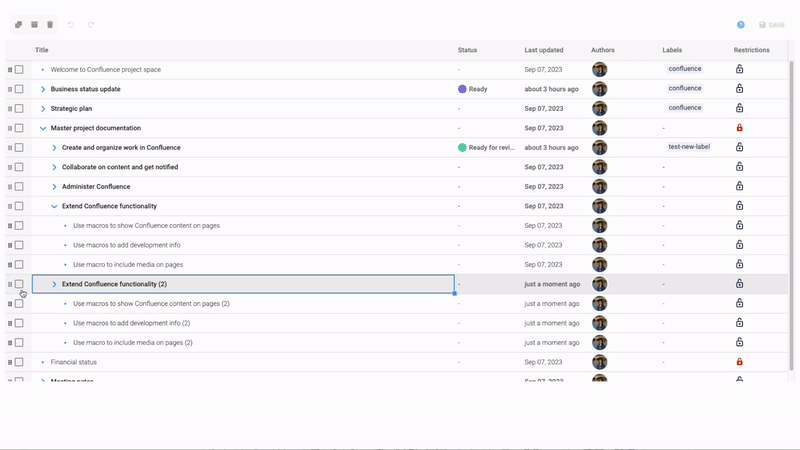Click the undo arrow icon
This screenshot has width=800, height=450.
pyautogui.click(x=71, y=24)
